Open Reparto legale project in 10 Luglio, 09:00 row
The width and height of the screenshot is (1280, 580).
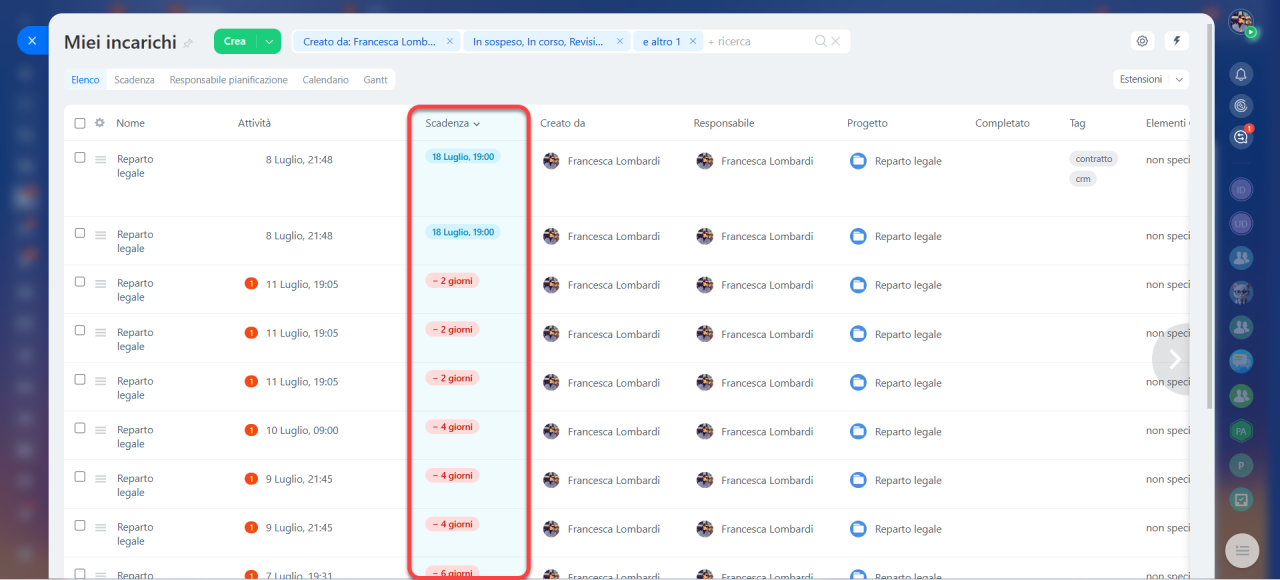[908, 432]
